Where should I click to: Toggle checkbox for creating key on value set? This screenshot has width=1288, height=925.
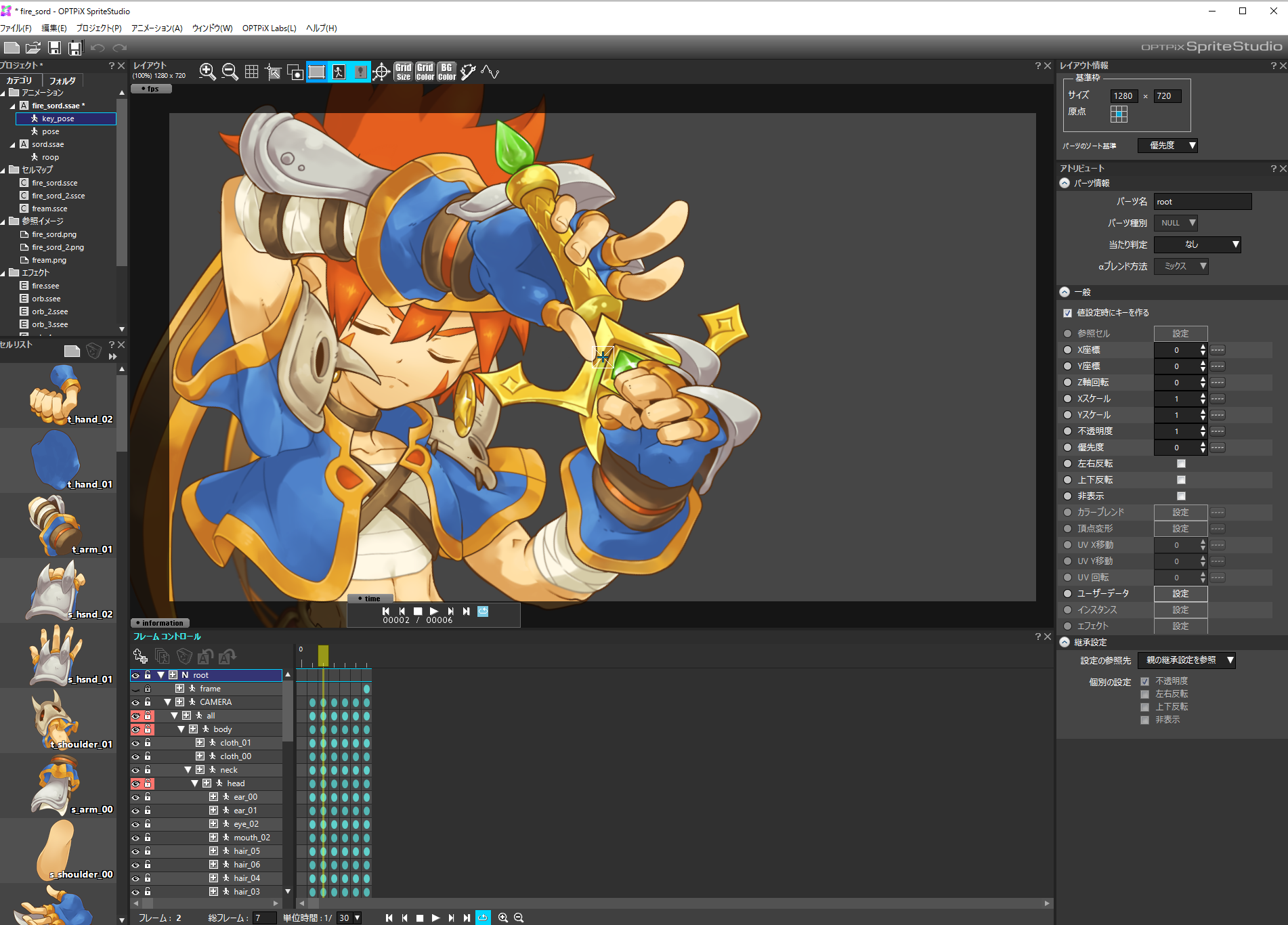(x=1068, y=313)
